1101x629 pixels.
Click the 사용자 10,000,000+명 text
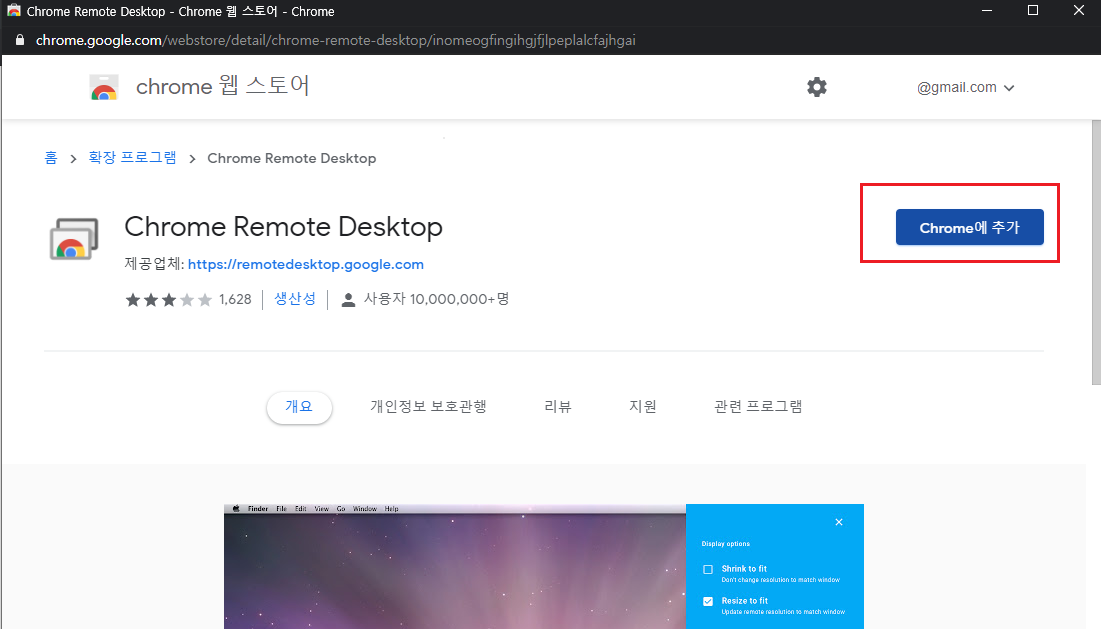437,300
